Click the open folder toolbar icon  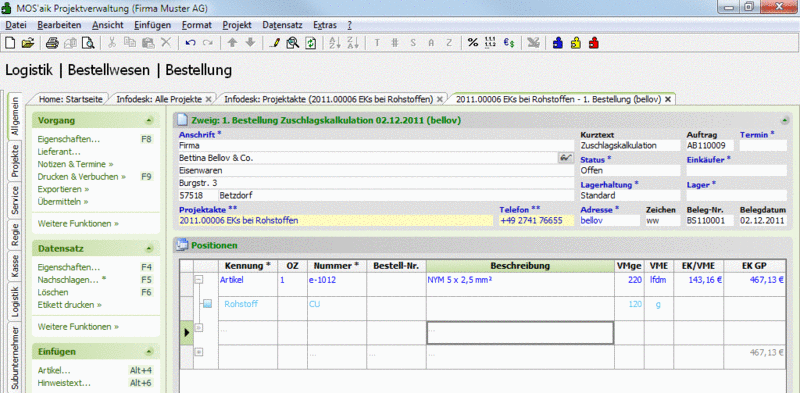28,43
